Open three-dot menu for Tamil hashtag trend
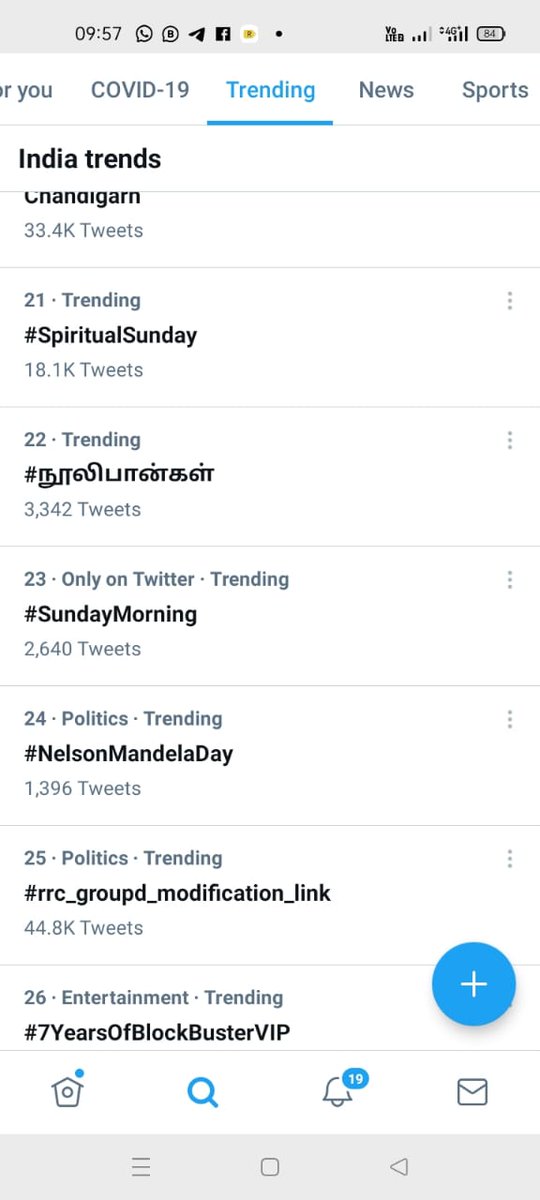540x1200 pixels. point(510,439)
